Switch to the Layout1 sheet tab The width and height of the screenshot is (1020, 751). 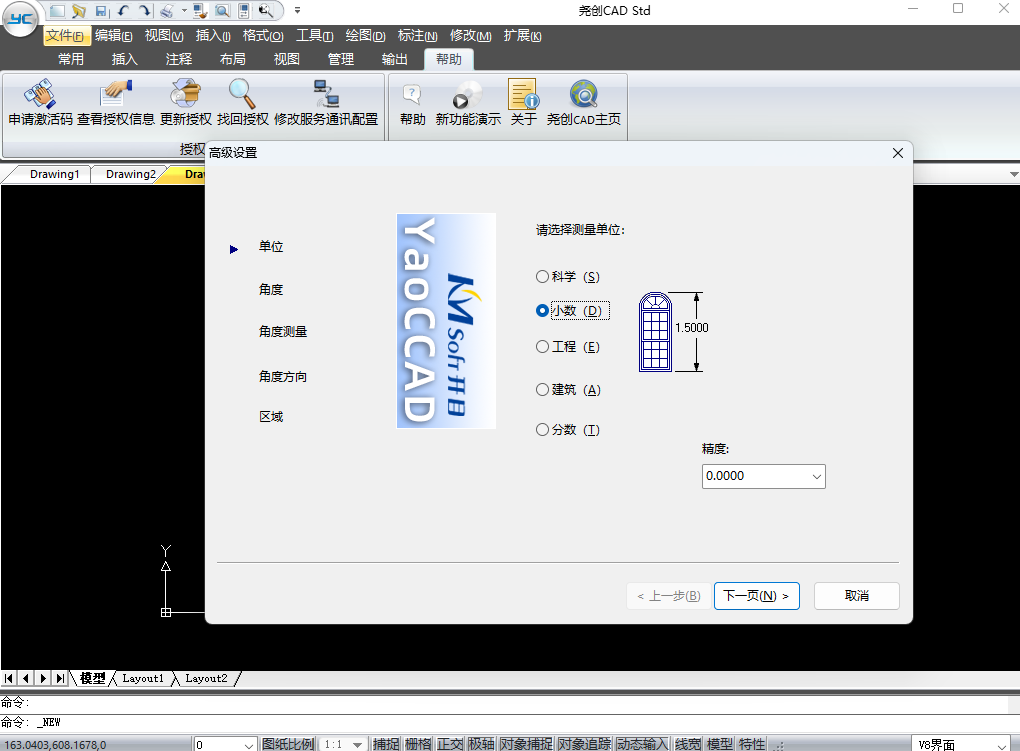point(142,678)
